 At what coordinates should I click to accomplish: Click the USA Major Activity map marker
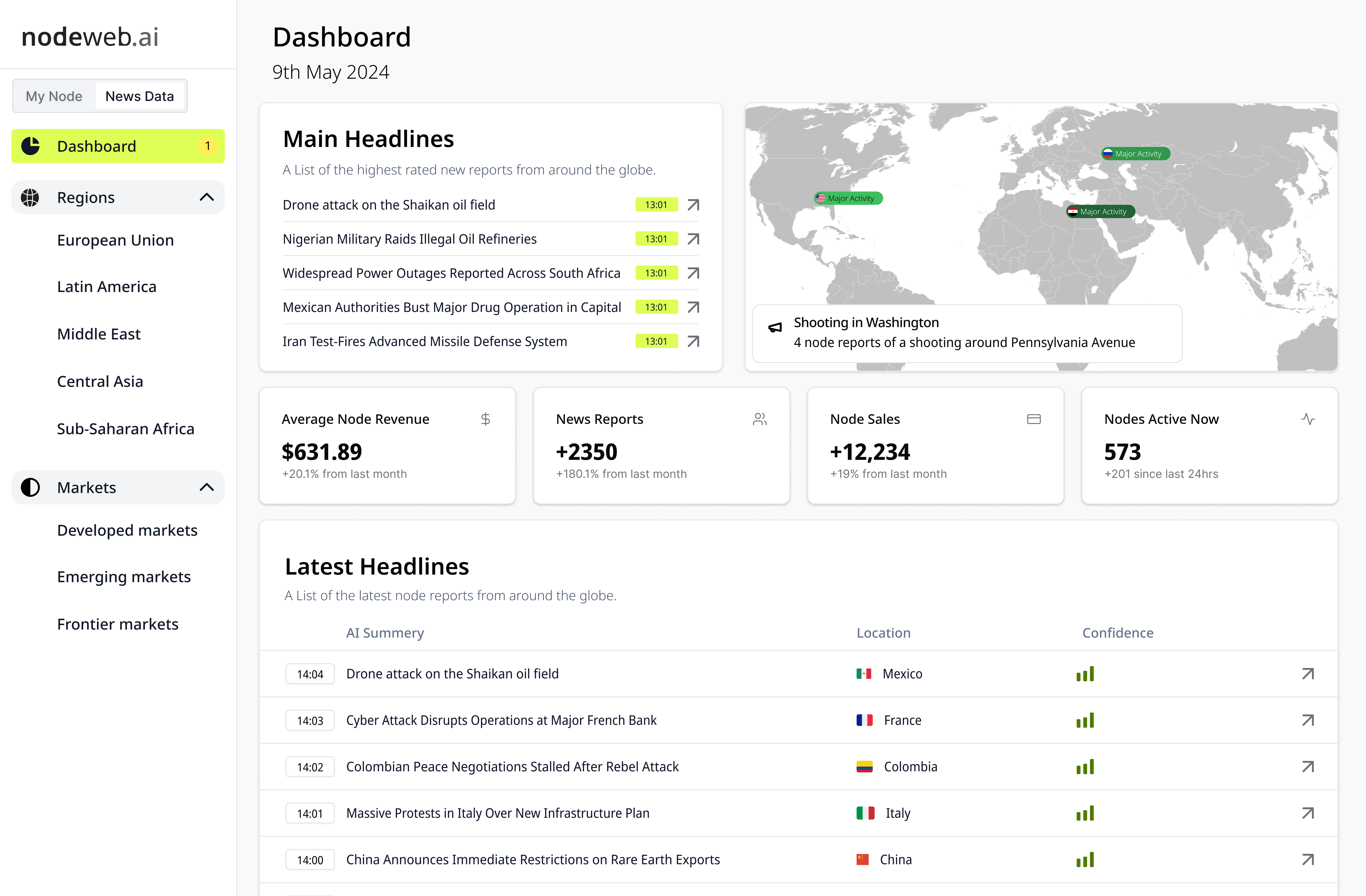coord(848,198)
